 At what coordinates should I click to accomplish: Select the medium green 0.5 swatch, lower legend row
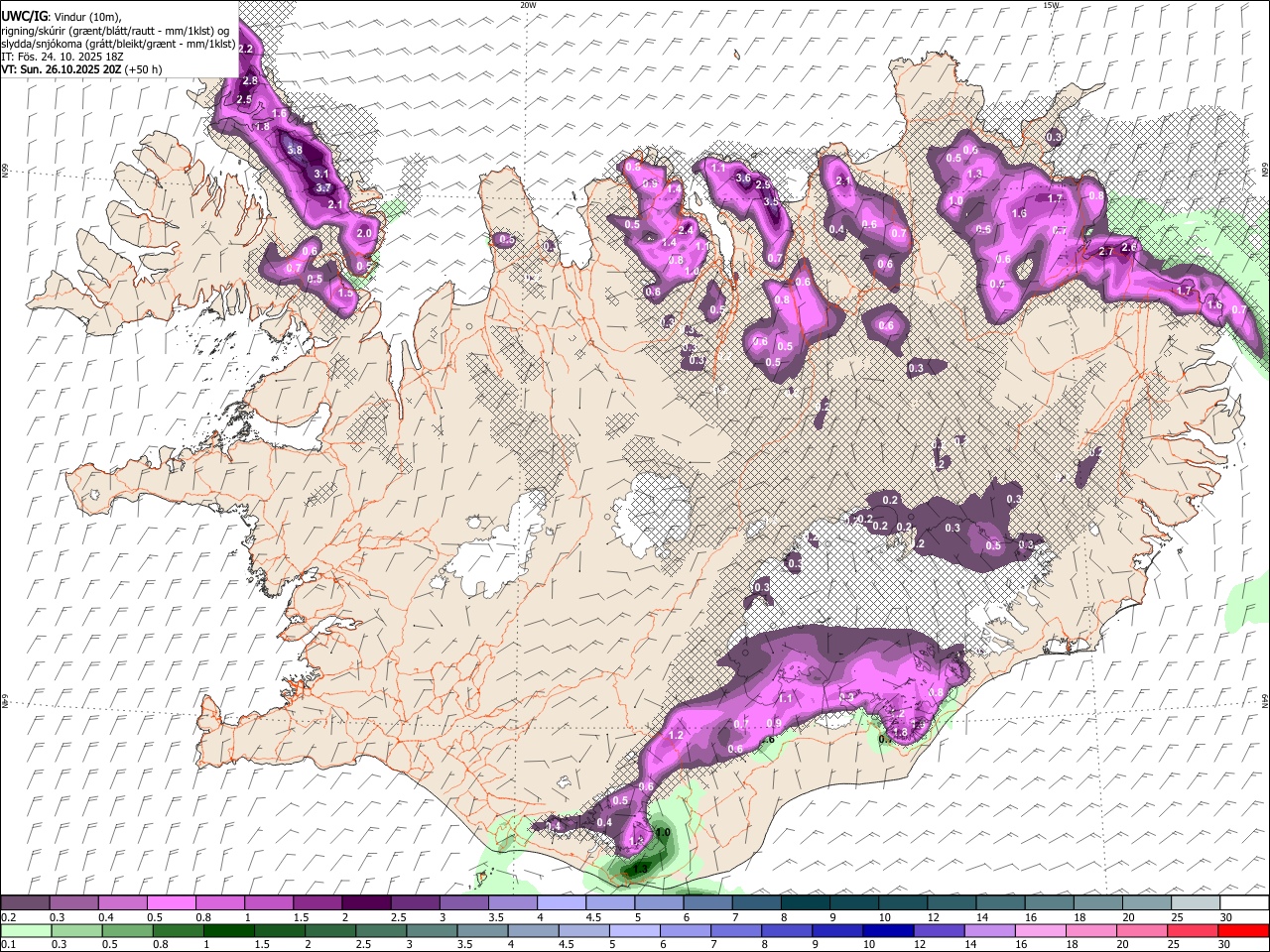(127, 930)
